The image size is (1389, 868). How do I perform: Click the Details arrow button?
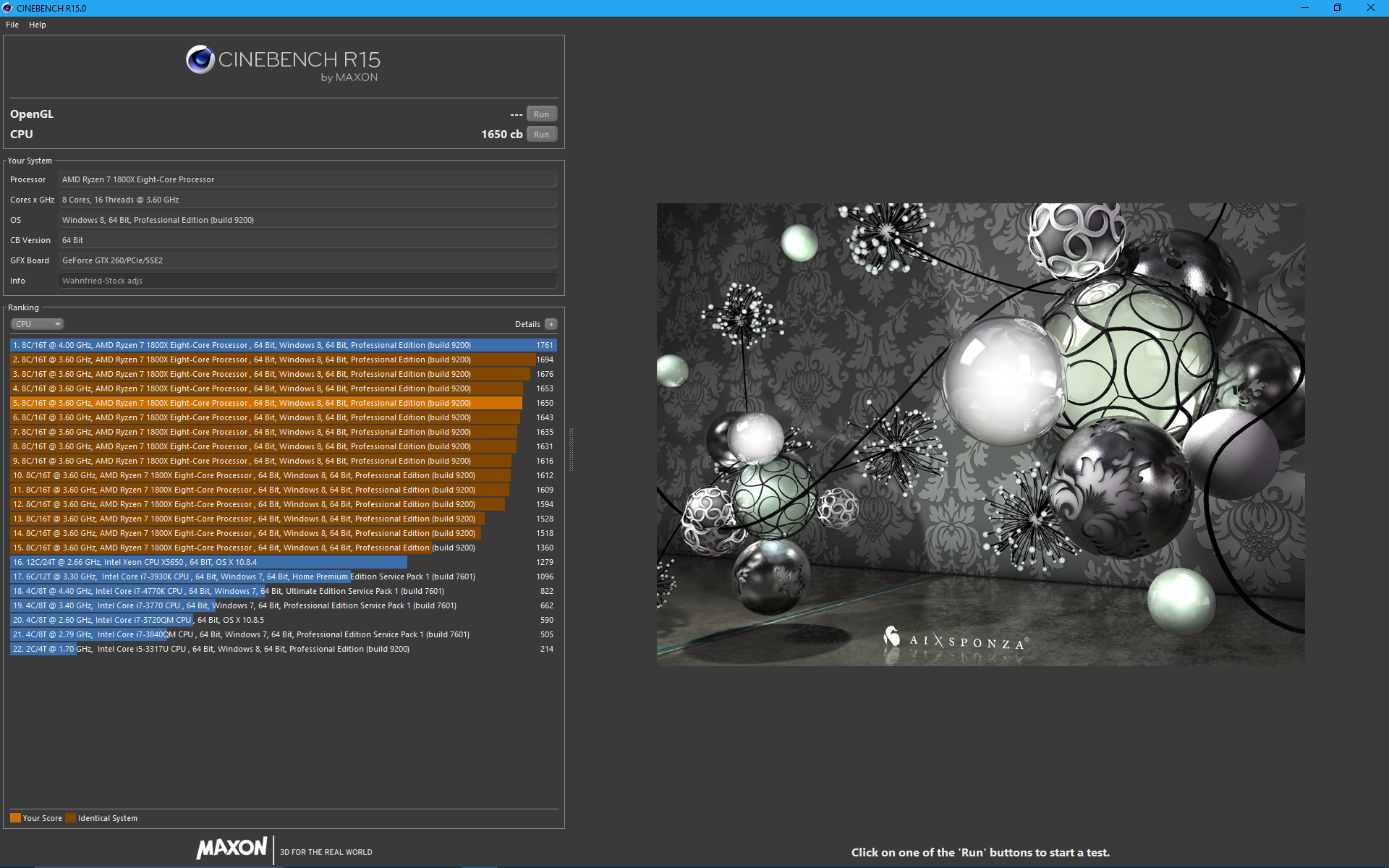click(x=551, y=324)
